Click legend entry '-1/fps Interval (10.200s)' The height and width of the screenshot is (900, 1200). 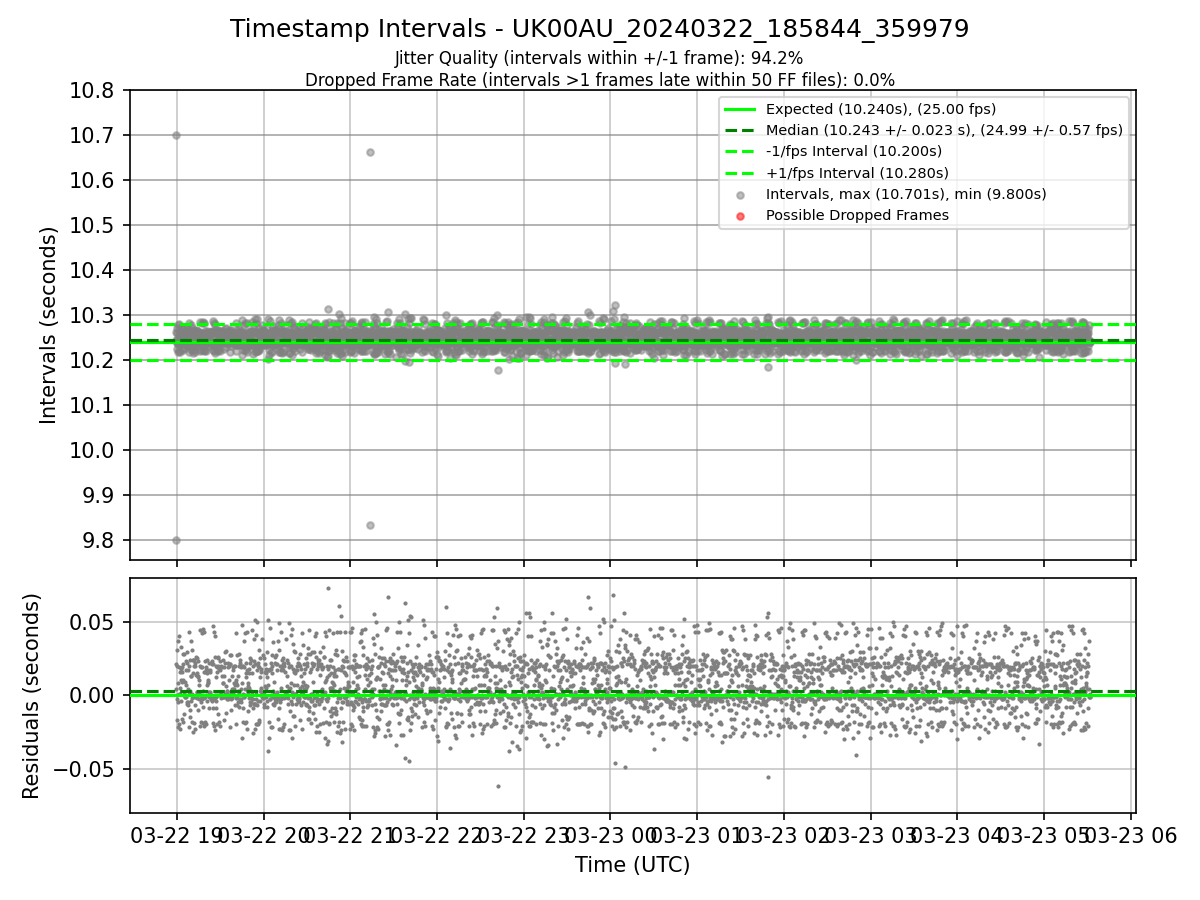pyautogui.click(x=854, y=151)
